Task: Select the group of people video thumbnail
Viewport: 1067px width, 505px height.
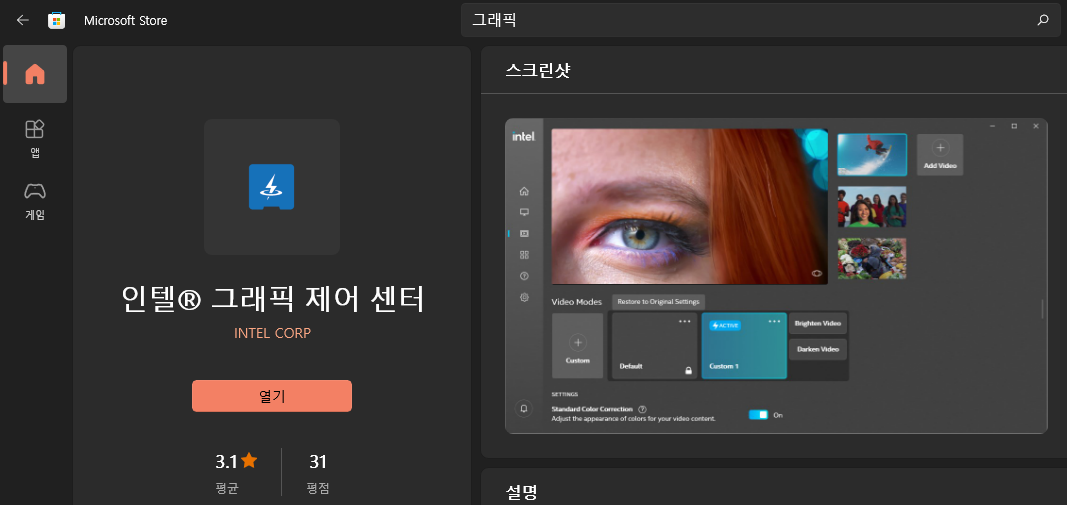Action: [872, 207]
